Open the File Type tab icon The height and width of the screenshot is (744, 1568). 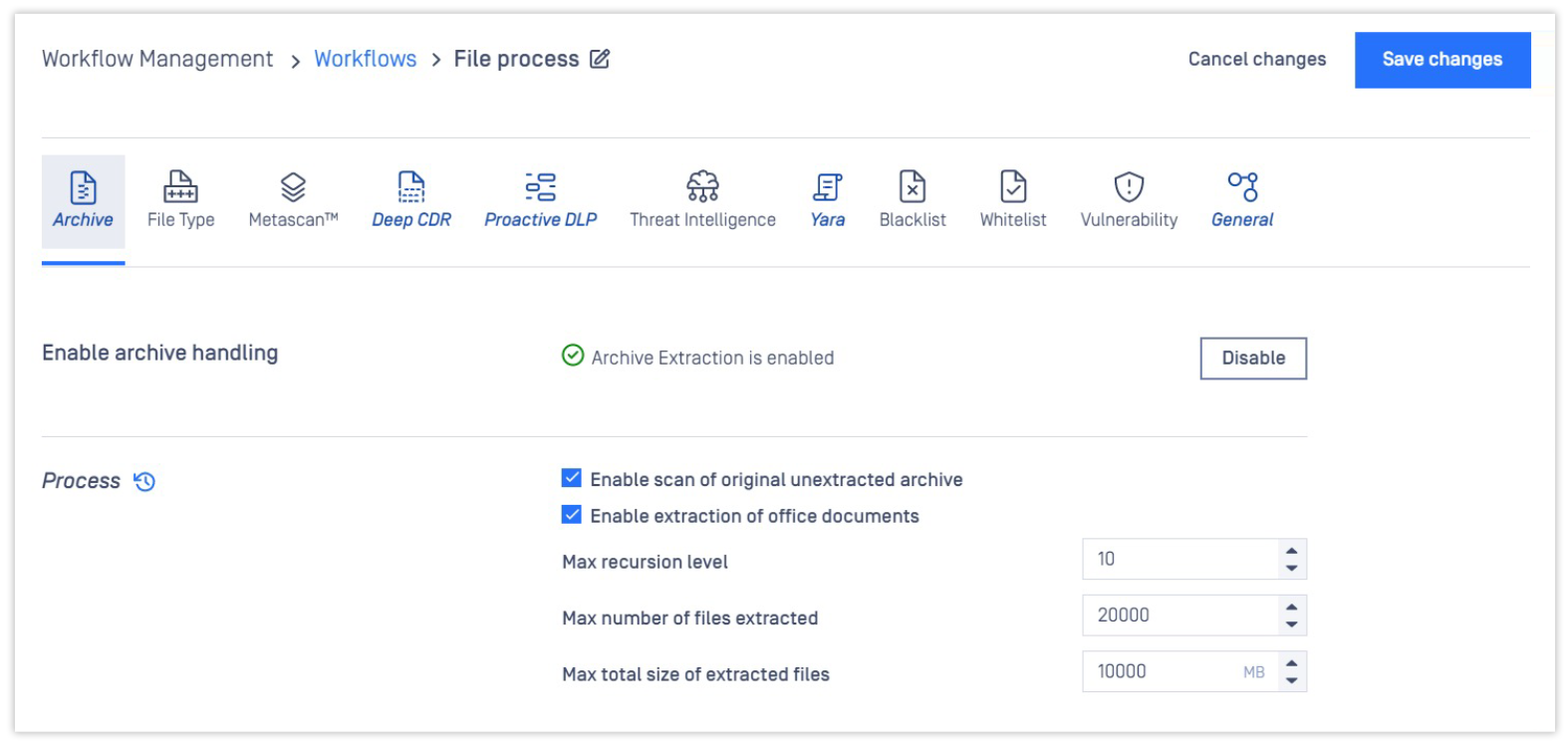pos(180,186)
